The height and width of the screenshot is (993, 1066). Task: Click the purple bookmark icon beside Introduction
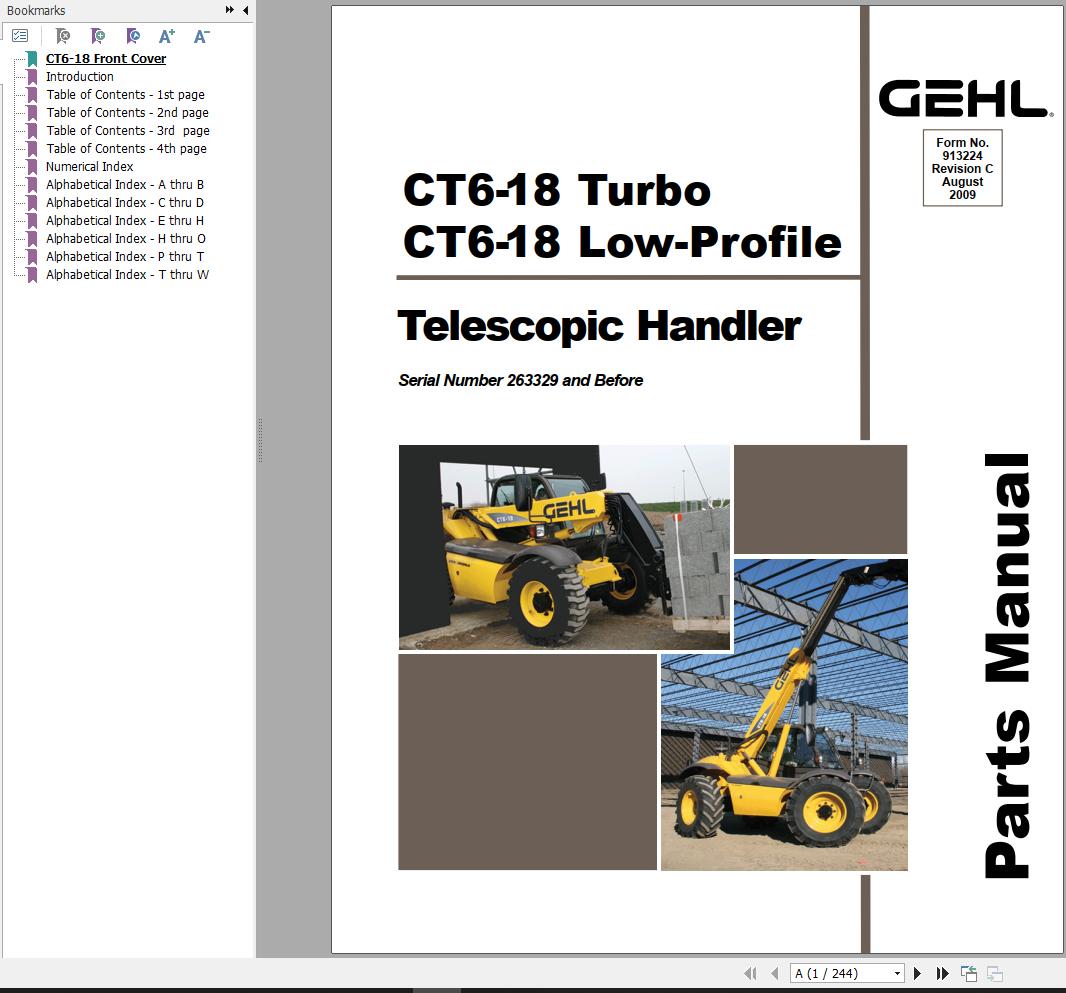click(32, 77)
